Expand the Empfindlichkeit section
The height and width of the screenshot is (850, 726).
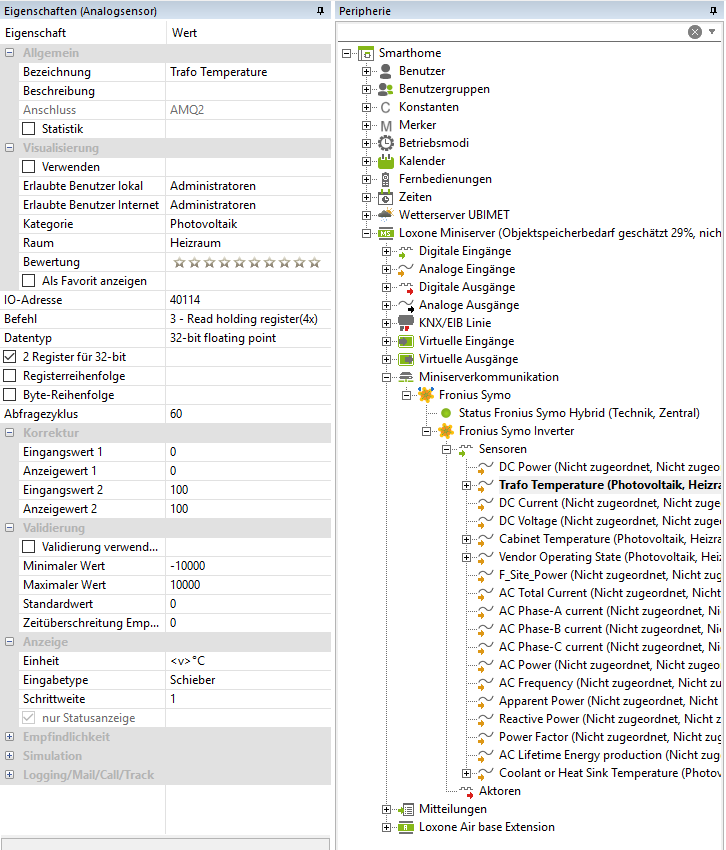click(x=10, y=737)
